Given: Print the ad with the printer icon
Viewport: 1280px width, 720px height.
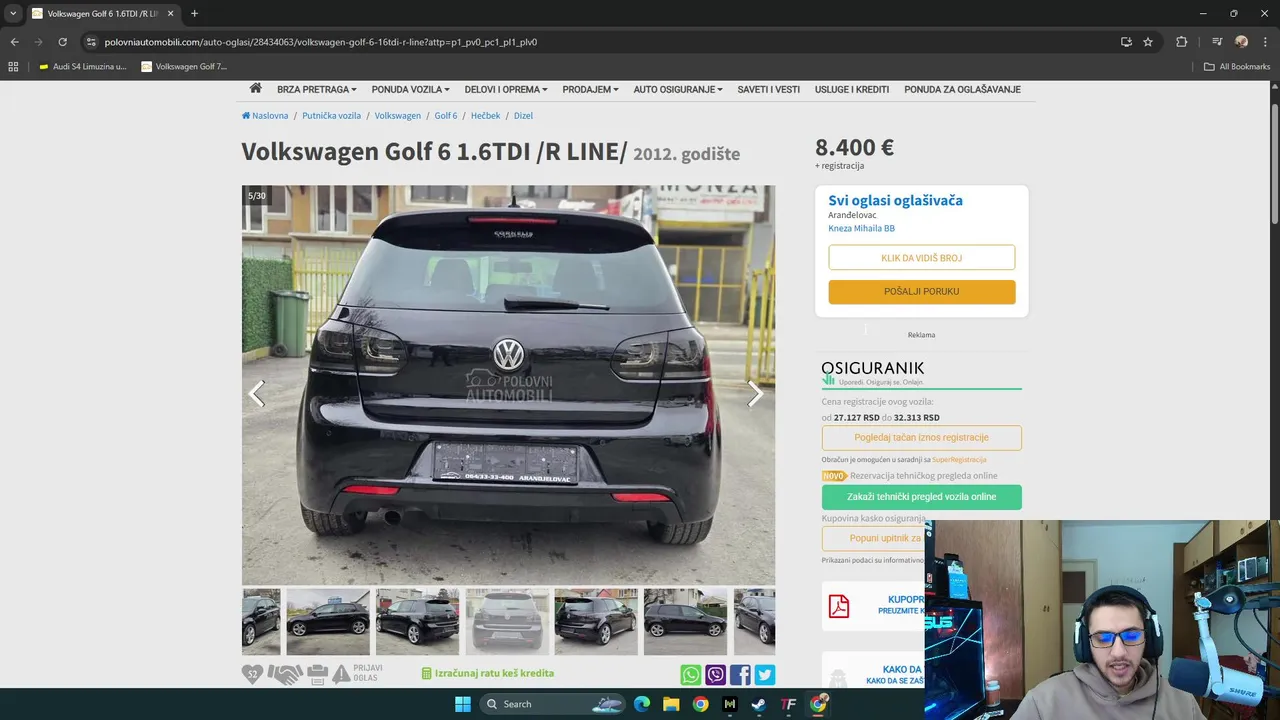Looking at the screenshot, I should tap(318, 675).
